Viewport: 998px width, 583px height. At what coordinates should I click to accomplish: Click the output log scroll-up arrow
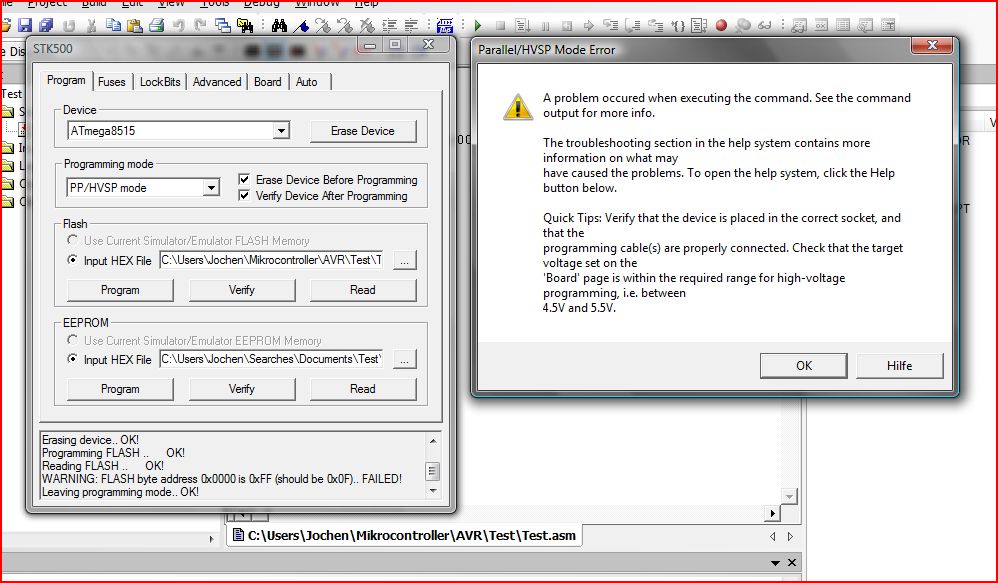(433, 440)
